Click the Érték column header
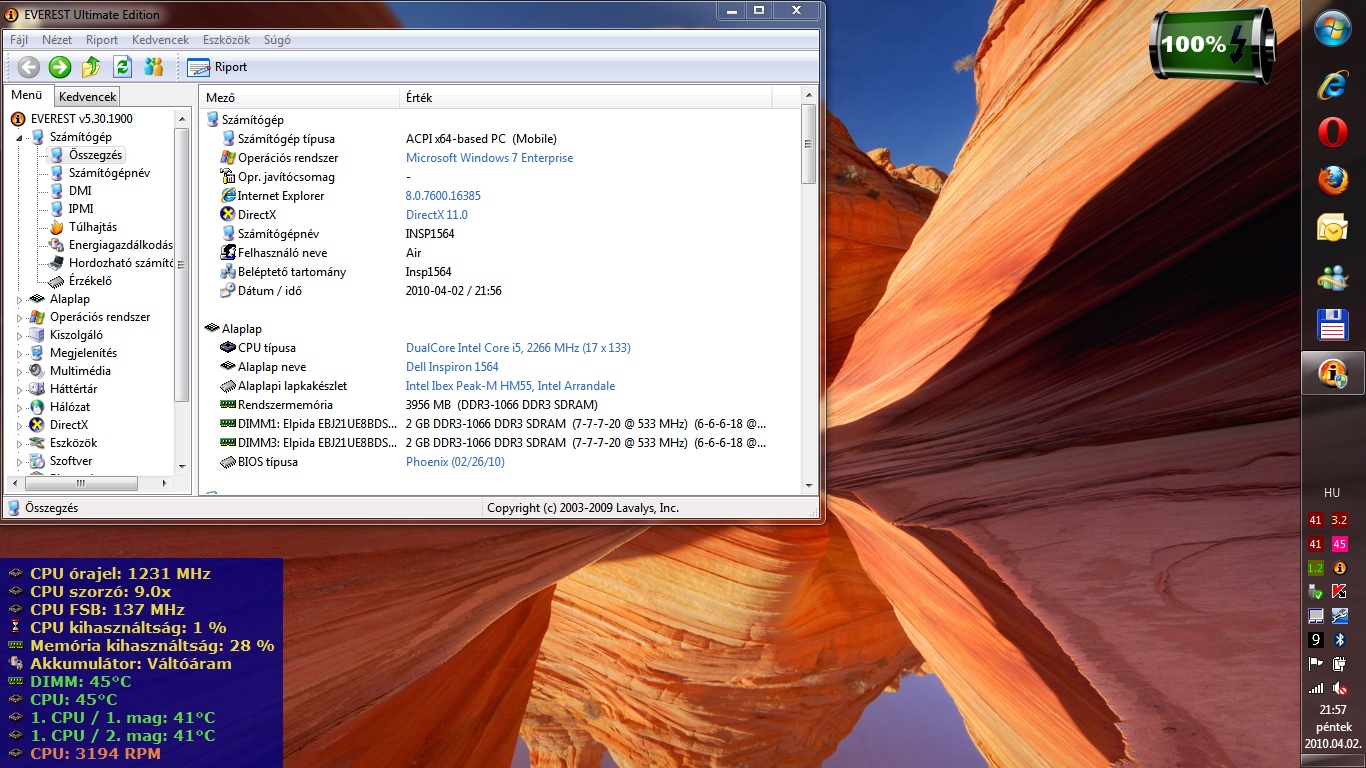 click(586, 98)
